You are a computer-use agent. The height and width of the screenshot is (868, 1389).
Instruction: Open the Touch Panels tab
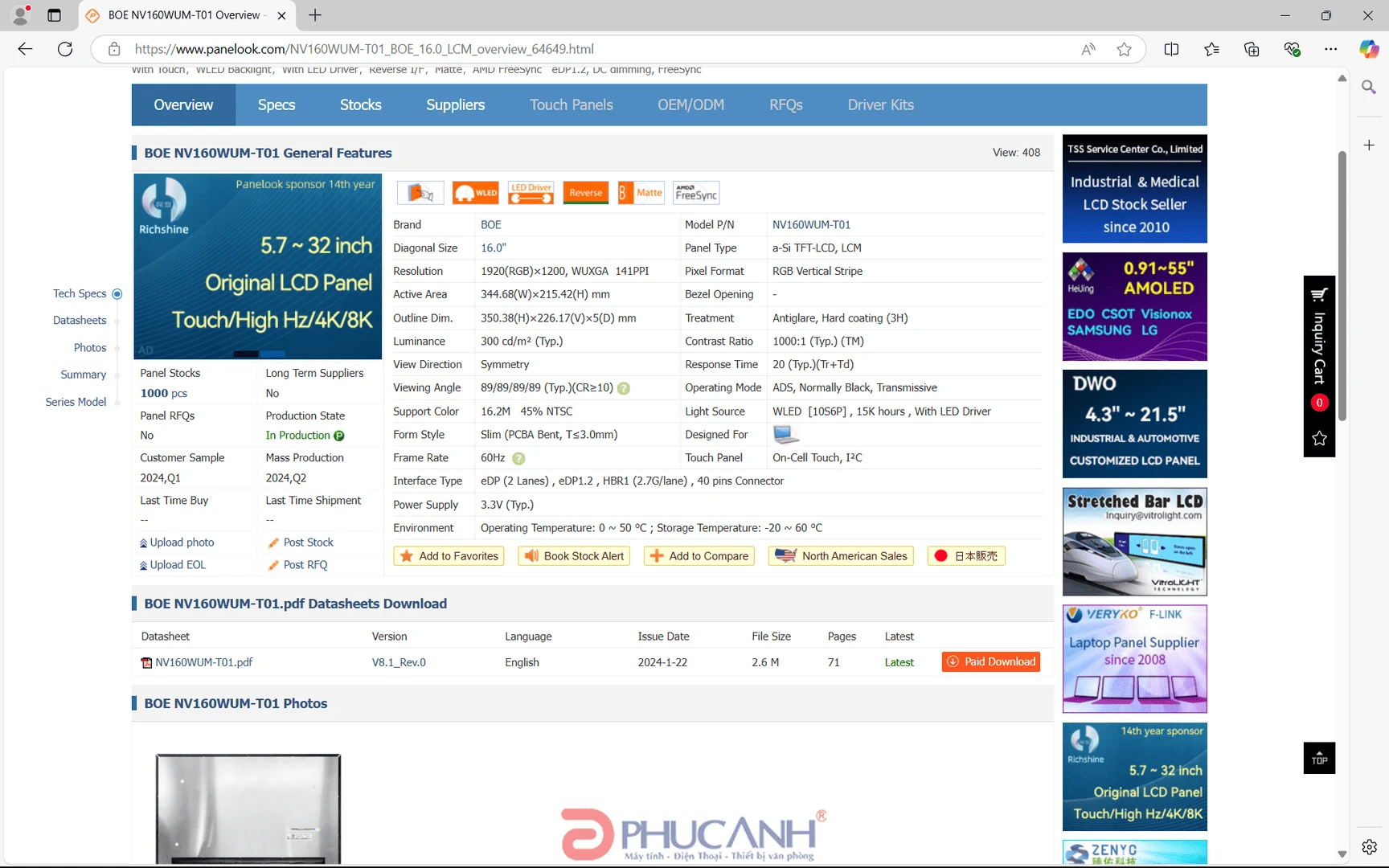[572, 105]
